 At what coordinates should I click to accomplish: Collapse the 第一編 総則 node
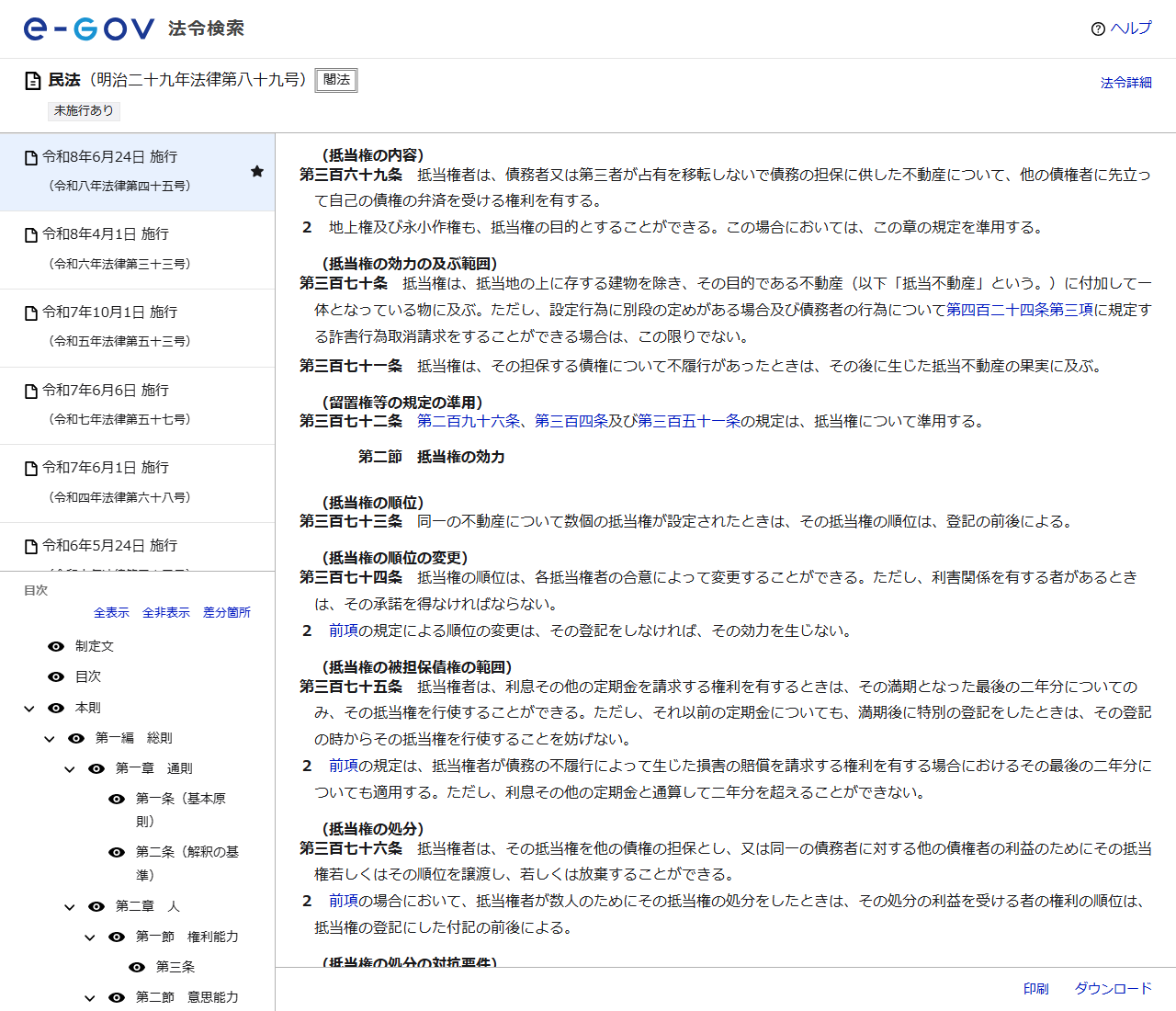pyautogui.click(x=50, y=739)
